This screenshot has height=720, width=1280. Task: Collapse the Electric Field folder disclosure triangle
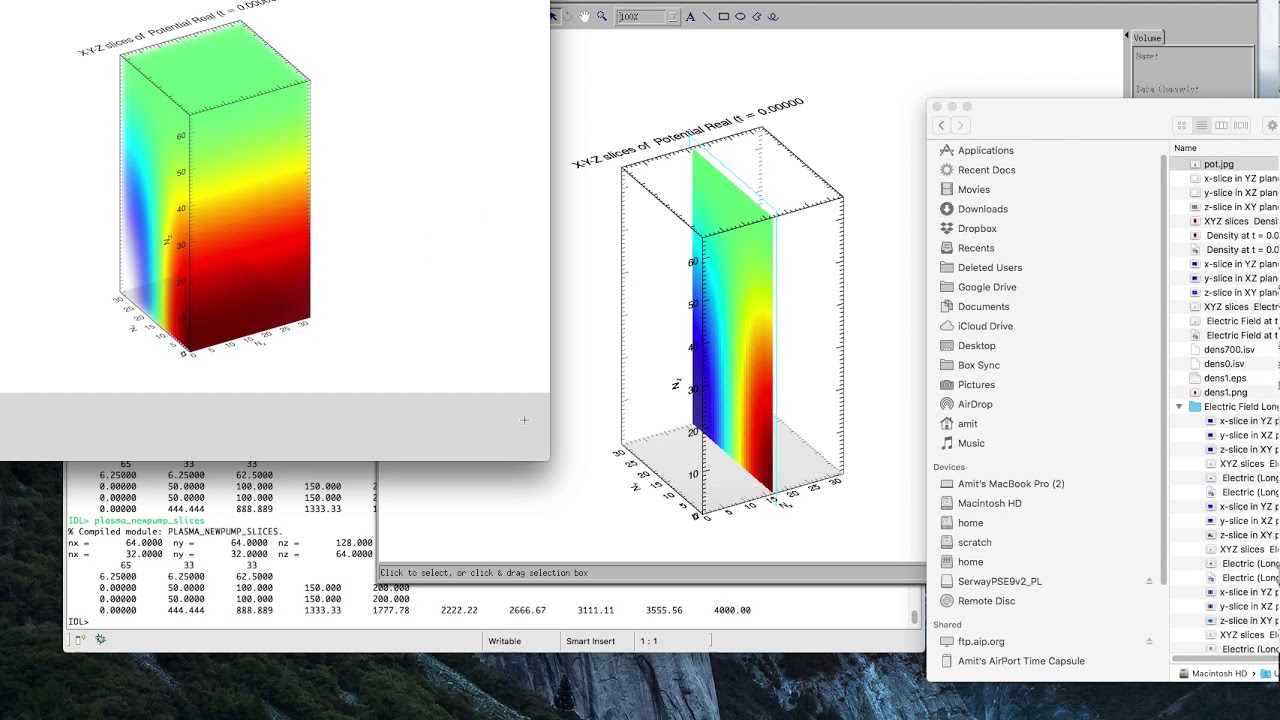pos(1179,407)
